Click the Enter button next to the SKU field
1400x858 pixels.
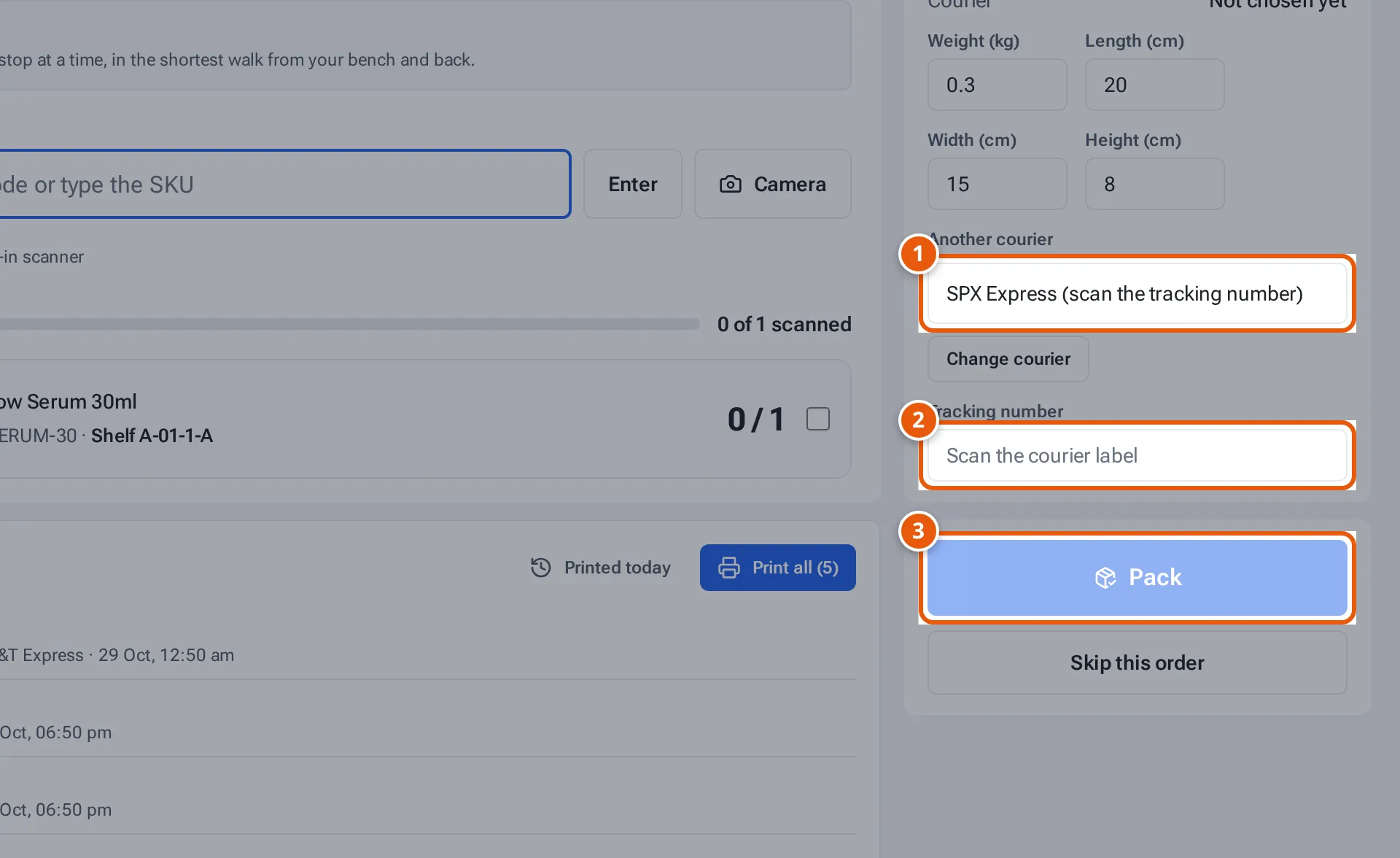coord(633,184)
